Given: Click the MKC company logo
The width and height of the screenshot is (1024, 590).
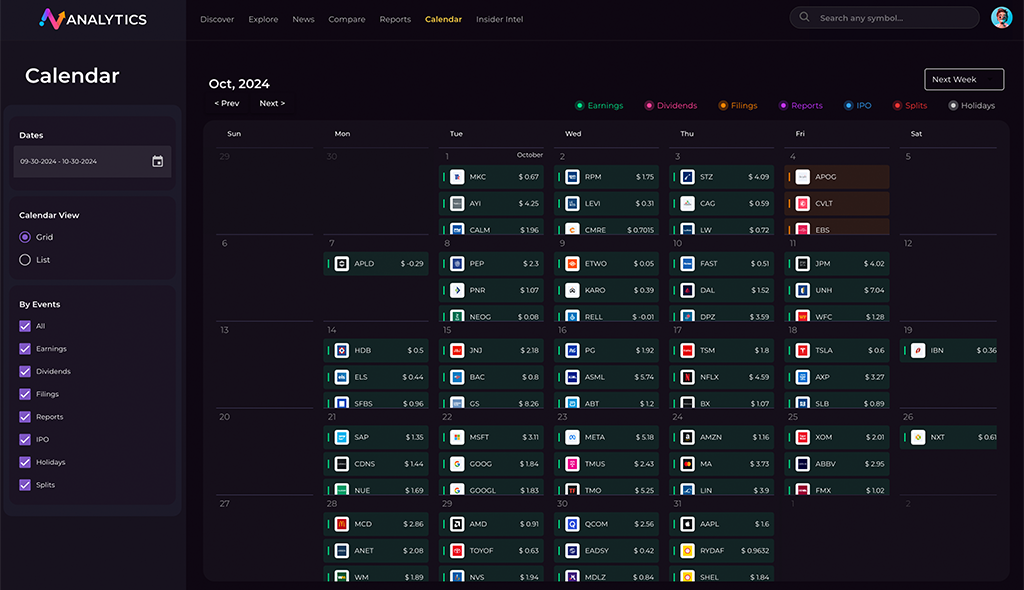Looking at the screenshot, I should point(457,176).
